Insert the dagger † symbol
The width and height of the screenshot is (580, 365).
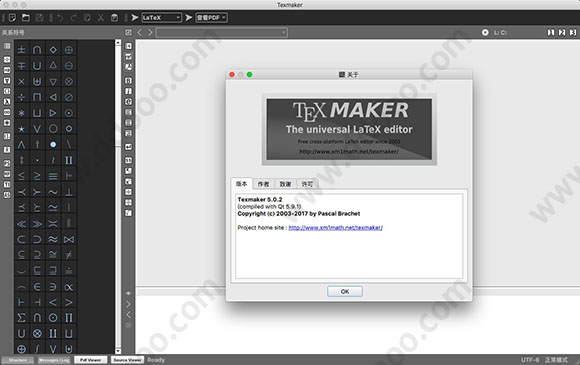[37, 144]
